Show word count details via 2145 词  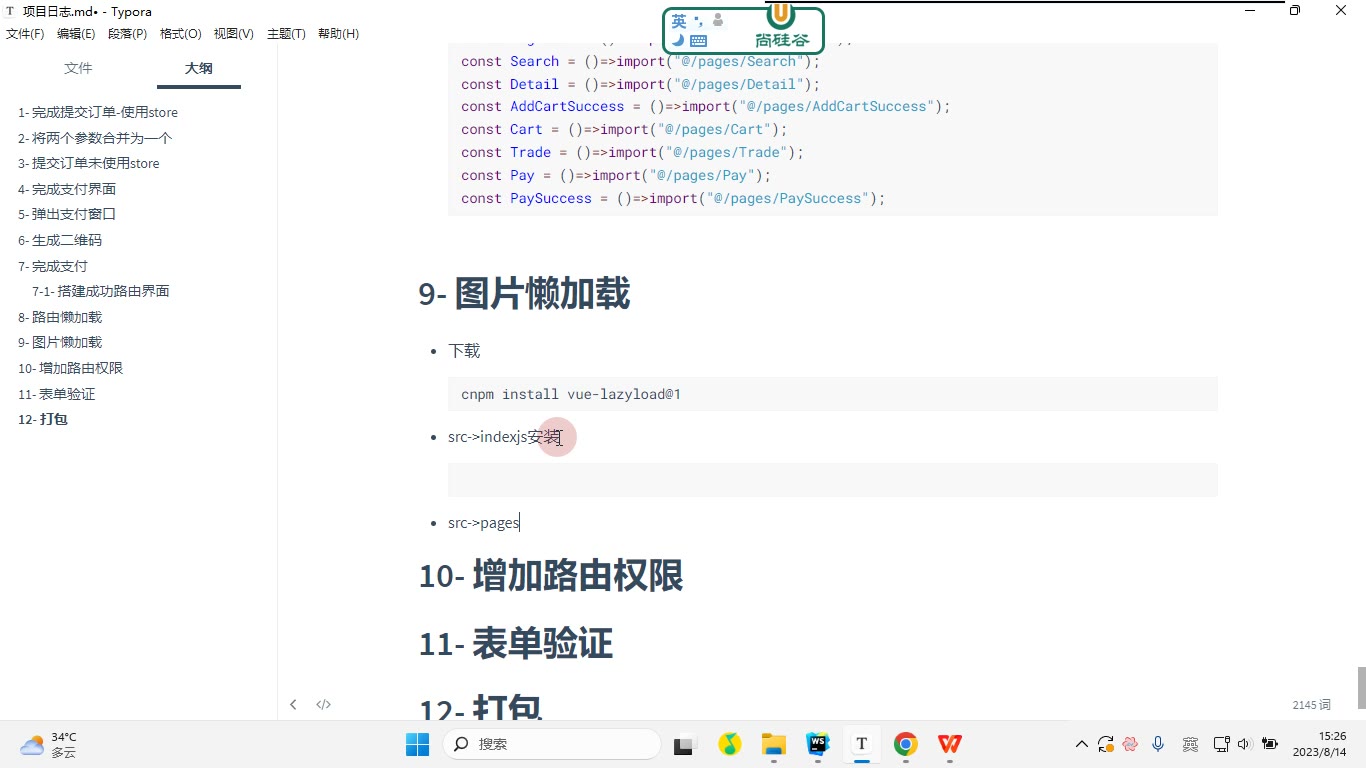click(1311, 705)
